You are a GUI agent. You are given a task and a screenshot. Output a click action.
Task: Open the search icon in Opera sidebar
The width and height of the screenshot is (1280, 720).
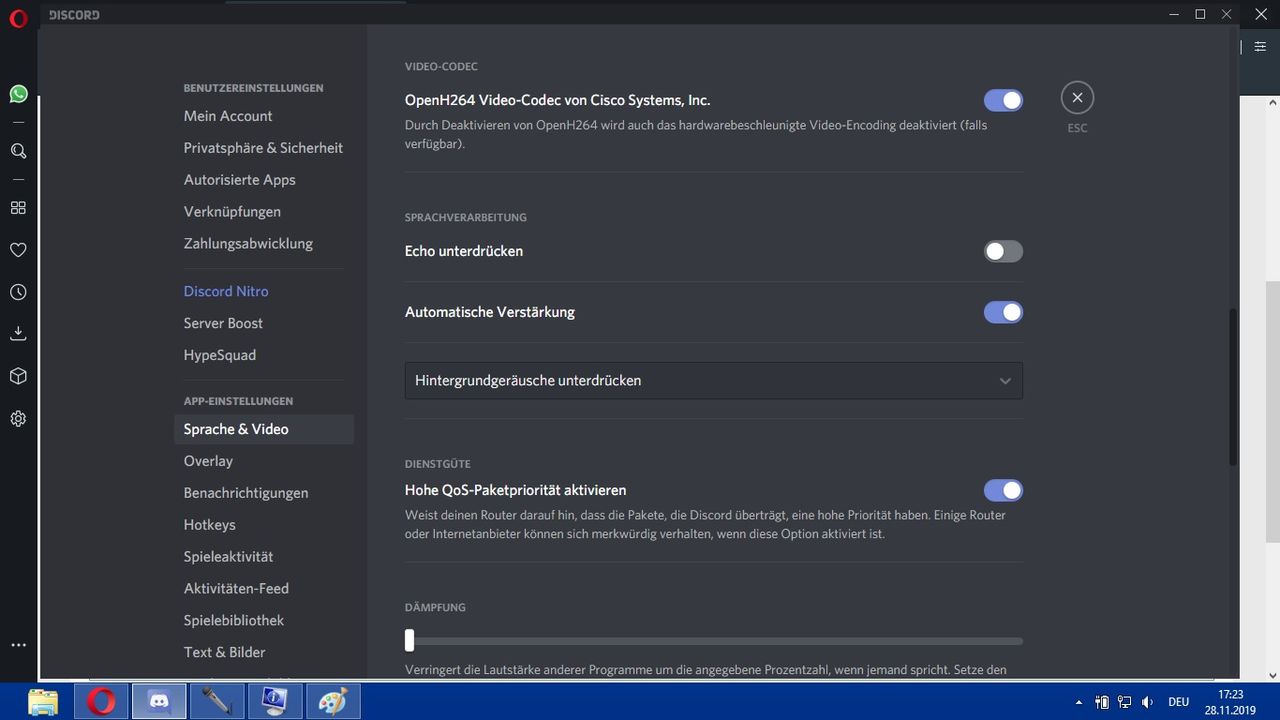[x=18, y=151]
